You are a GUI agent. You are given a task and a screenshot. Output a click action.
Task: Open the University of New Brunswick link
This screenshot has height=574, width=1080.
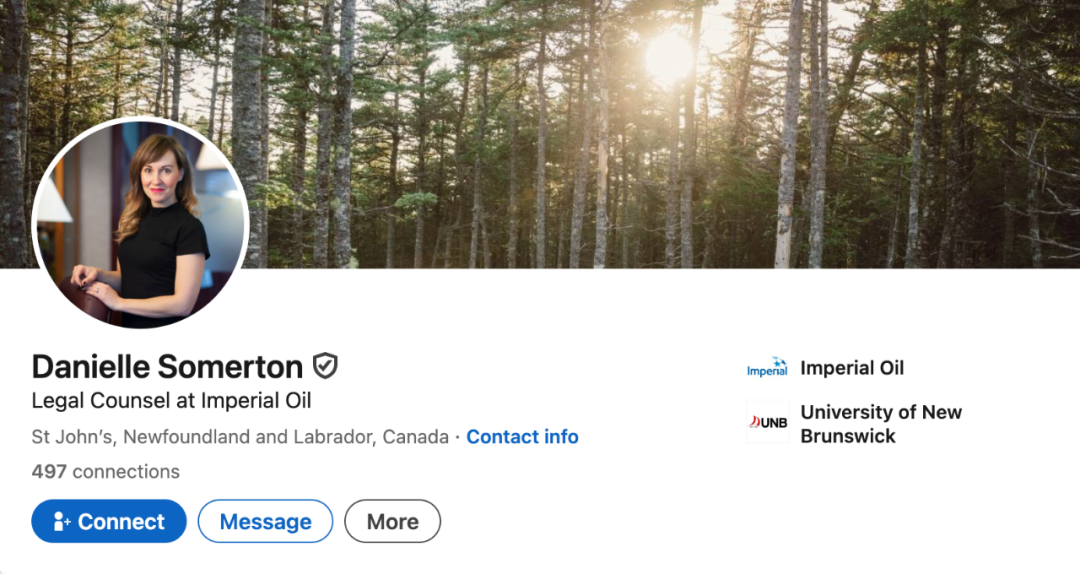coord(880,412)
